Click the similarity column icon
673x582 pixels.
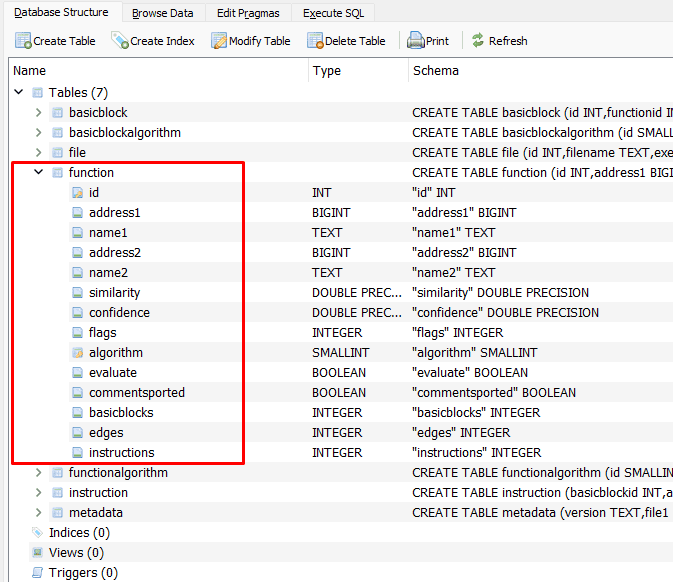[77, 293]
